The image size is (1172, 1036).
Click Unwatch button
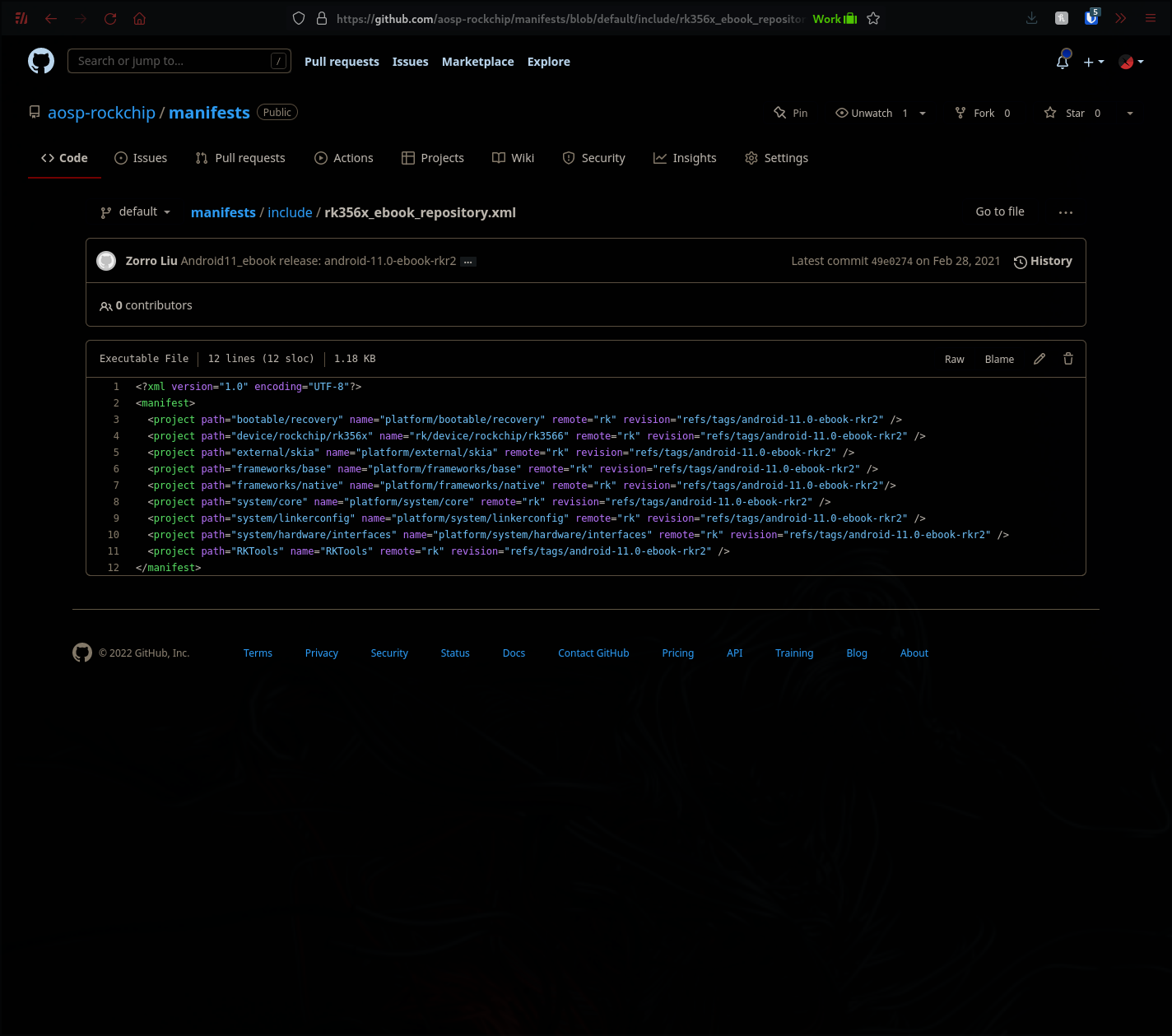tap(871, 113)
